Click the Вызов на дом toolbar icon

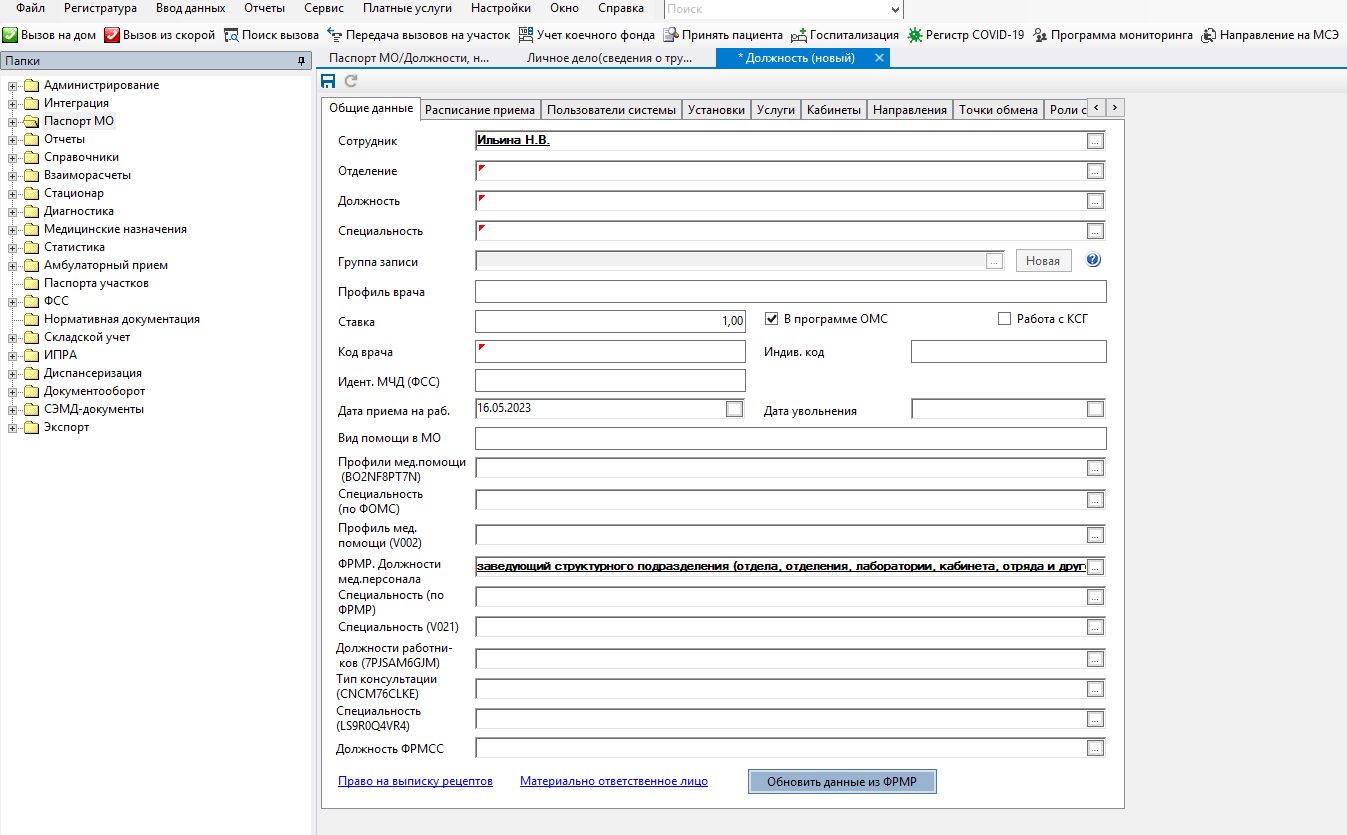(10, 35)
